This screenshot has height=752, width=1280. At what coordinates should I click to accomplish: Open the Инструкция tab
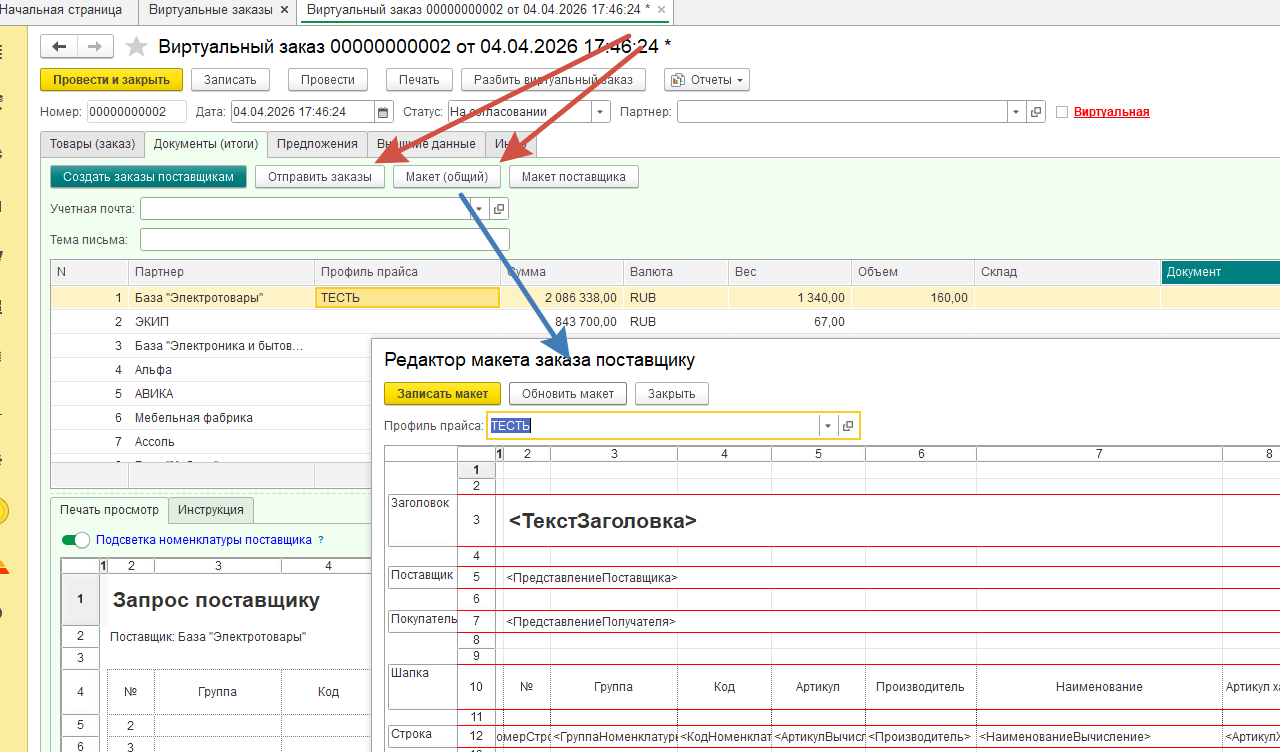[211, 510]
